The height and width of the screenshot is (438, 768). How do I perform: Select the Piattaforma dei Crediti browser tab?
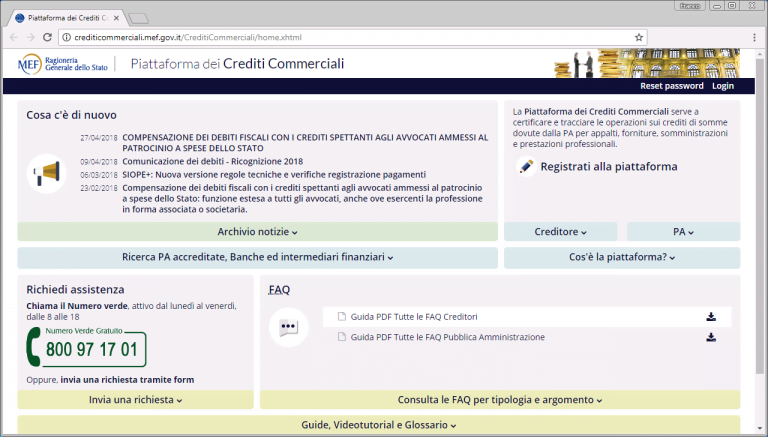(x=67, y=18)
